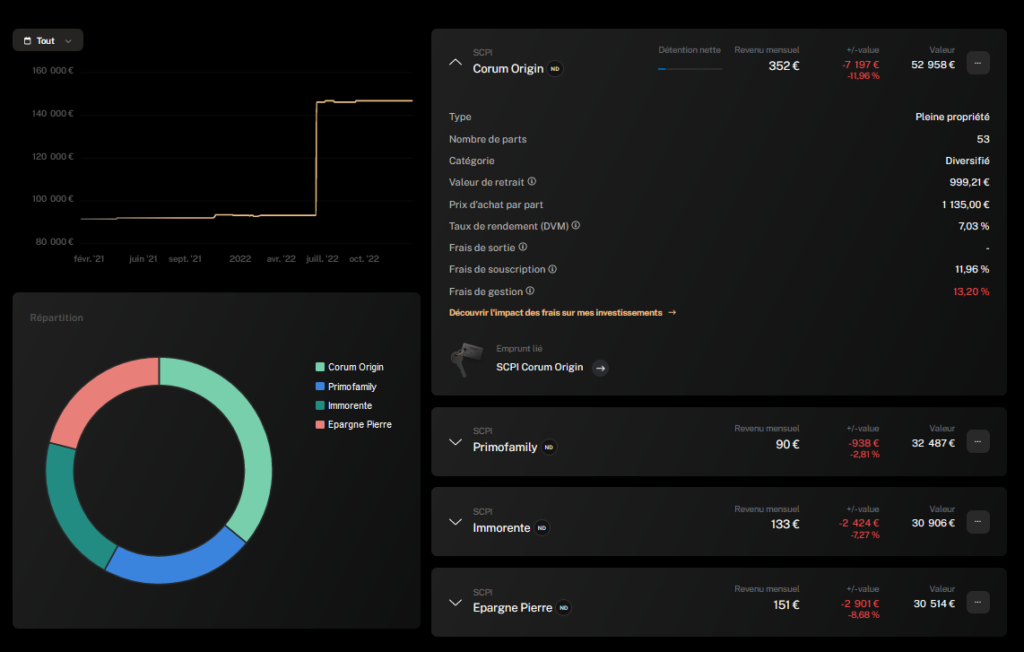The height and width of the screenshot is (652, 1024).
Task: Click the -2 901 € loss figure
Action: click(x=860, y=604)
